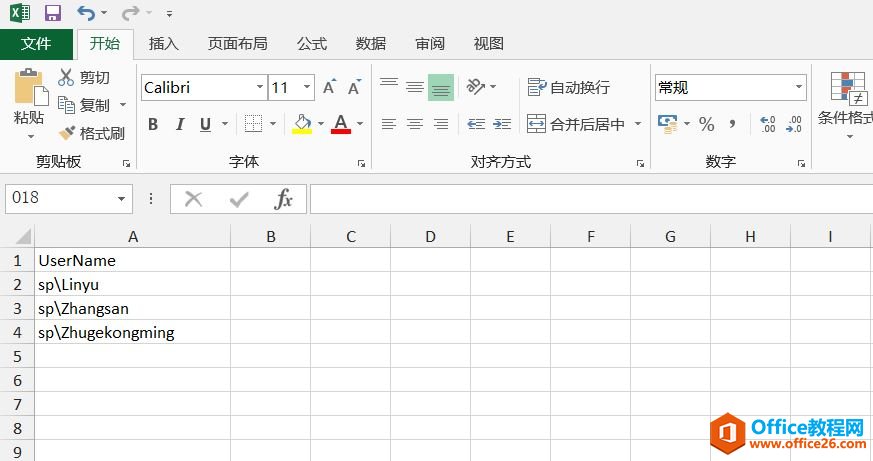The height and width of the screenshot is (461, 873).
Task: Open the 视图 tab
Action: 489,43
